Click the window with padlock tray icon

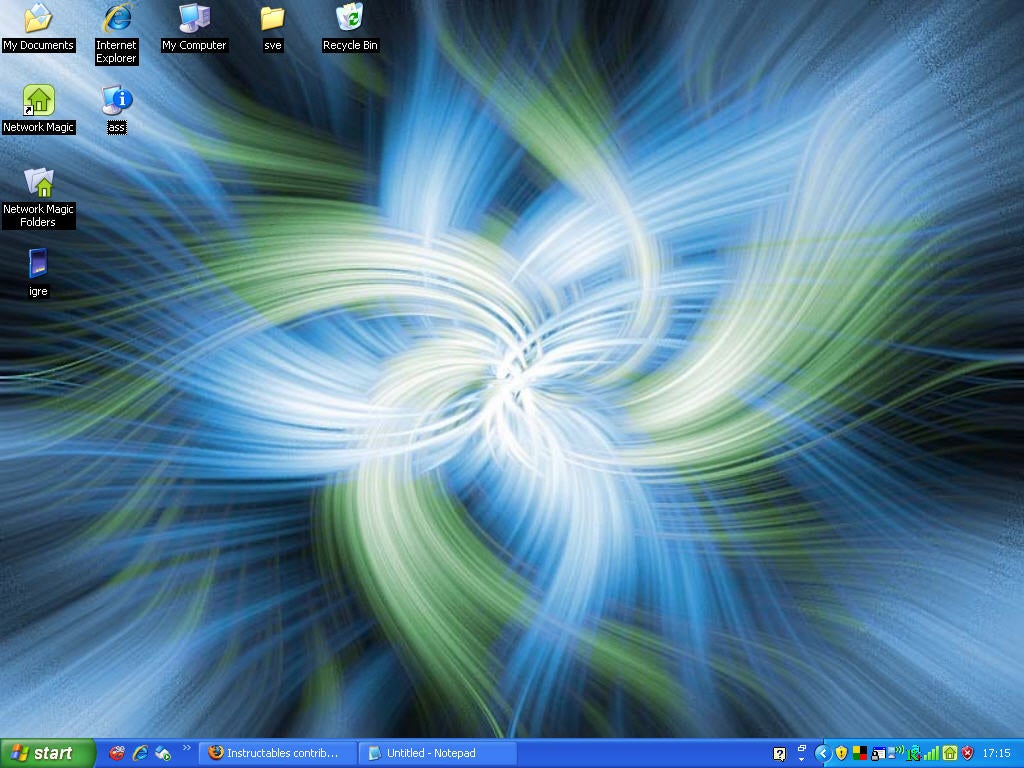[878, 754]
